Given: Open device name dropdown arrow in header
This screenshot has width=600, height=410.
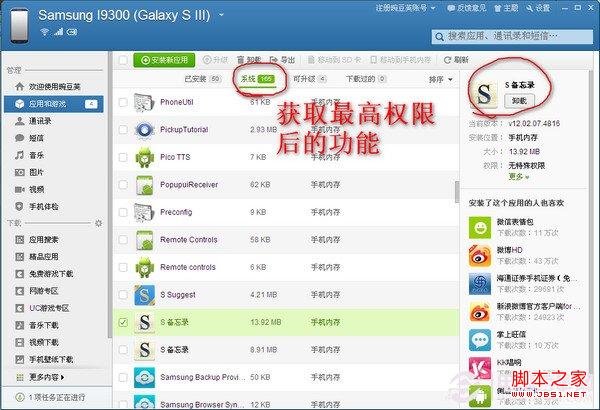Looking at the screenshot, I should [x=221, y=15].
